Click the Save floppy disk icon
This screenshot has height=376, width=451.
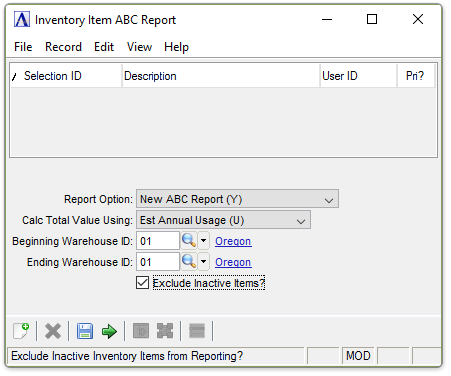tap(85, 331)
